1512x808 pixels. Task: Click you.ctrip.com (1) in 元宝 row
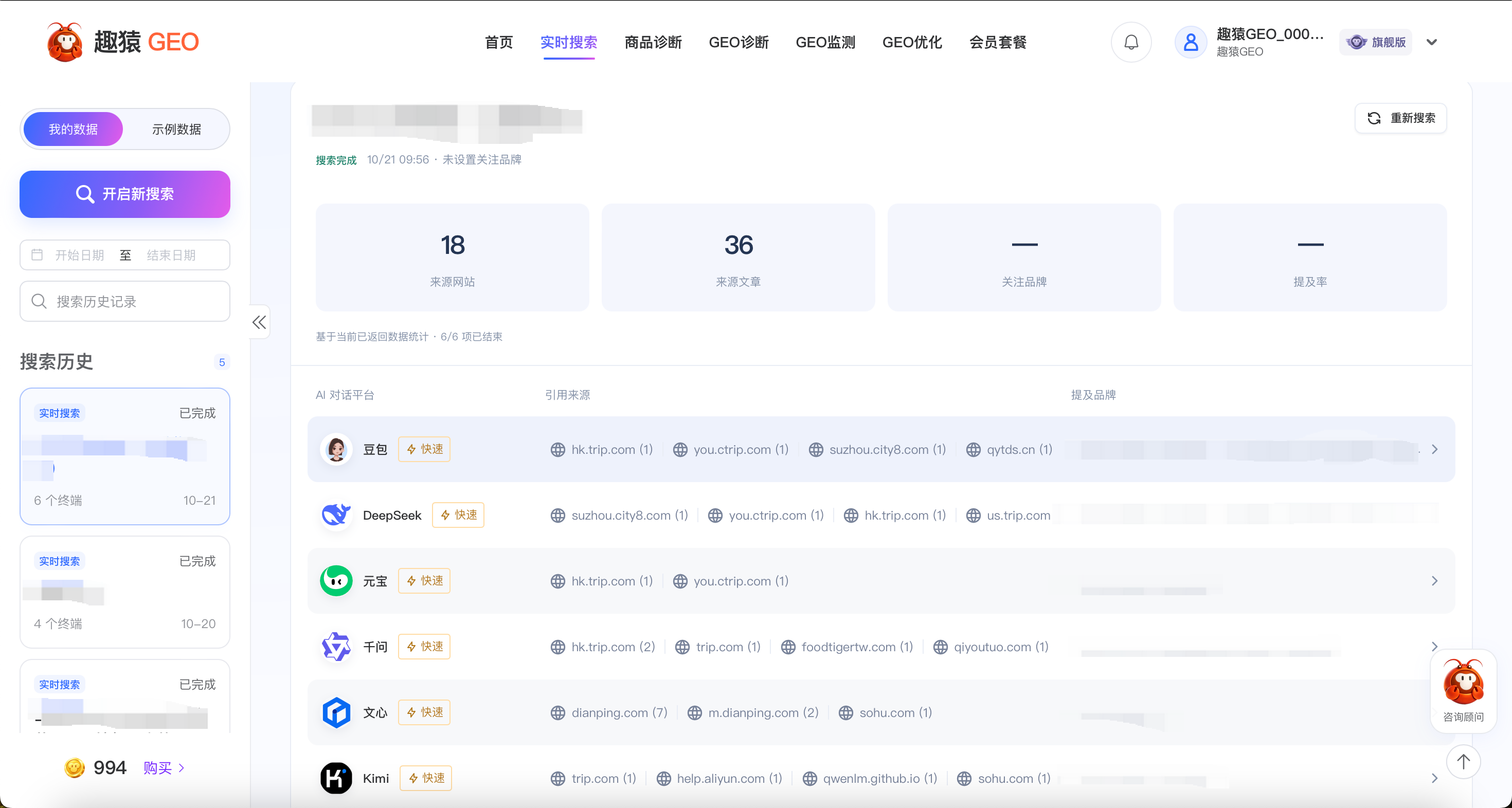[x=731, y=581]
